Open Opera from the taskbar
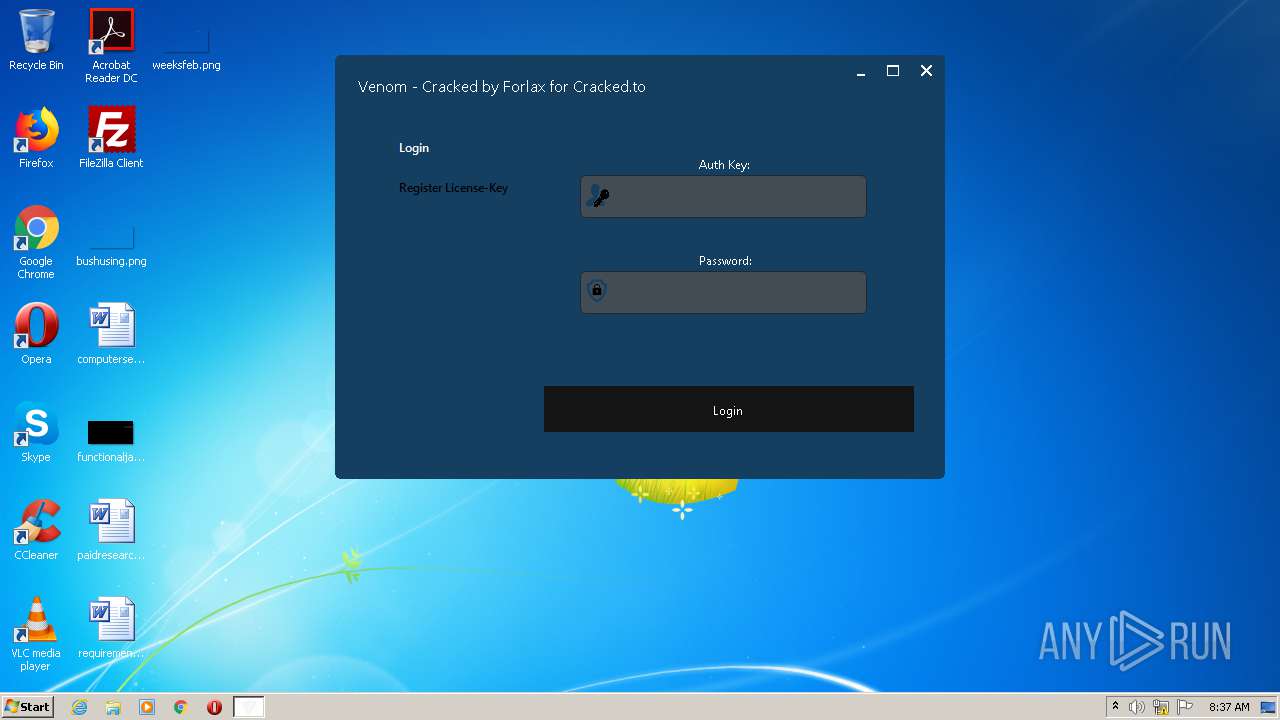This screenshot has height=720, width=1280. point(214,707)
